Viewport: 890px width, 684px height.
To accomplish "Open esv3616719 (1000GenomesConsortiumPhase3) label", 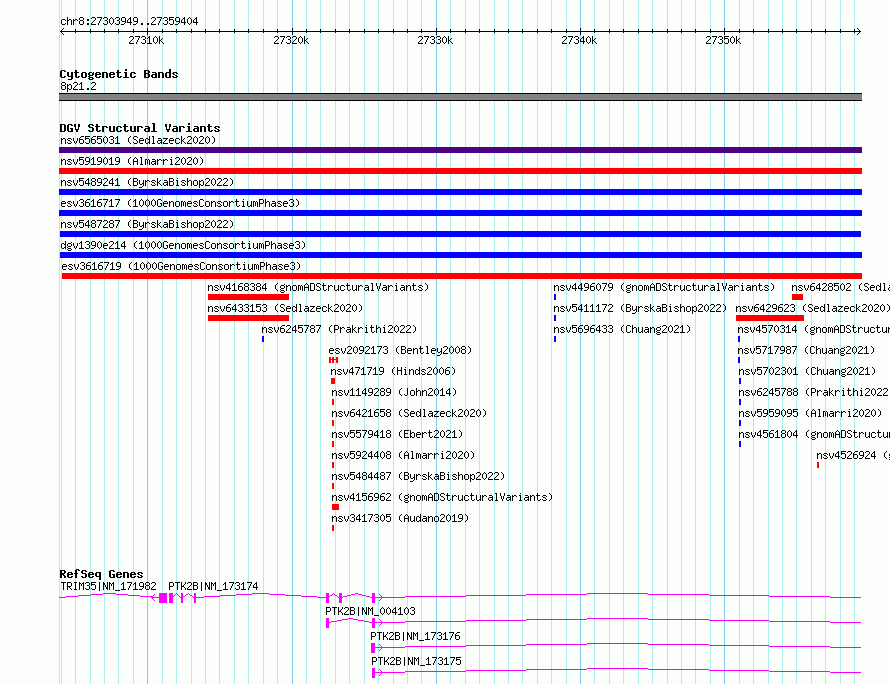I will click(x=181, y=266).
